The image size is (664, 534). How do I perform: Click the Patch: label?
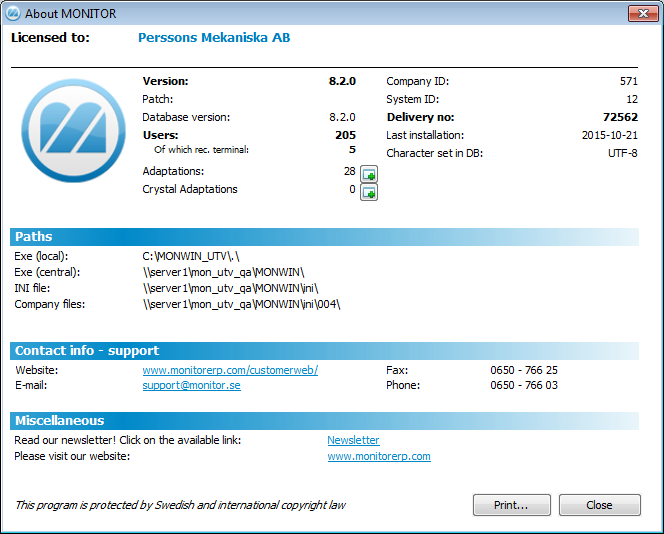tap(158, 99)
